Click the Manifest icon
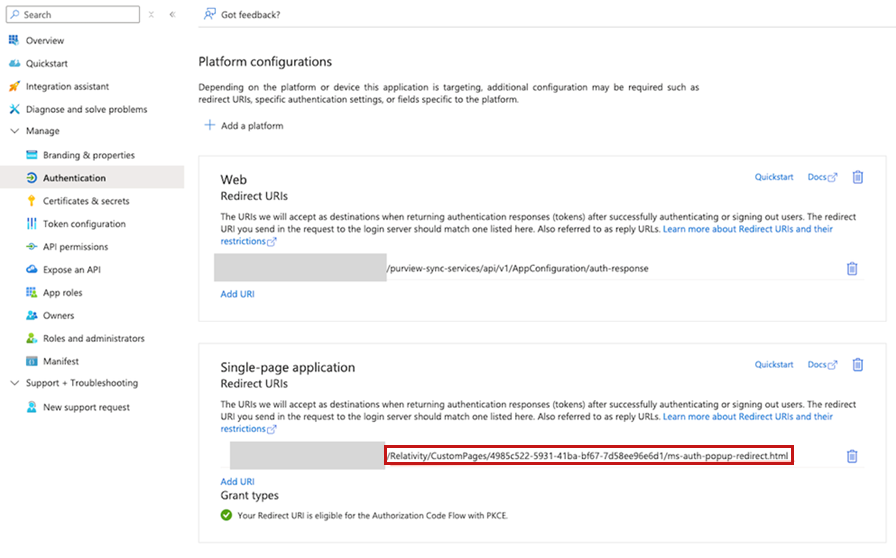Image resolution: width=896 pixels, height=558 pixels. (x=31, y=361)
